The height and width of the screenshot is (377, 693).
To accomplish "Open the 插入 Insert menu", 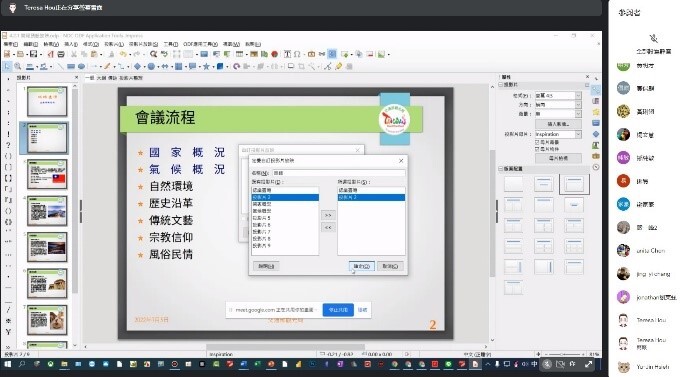I will tap(71, 44).
